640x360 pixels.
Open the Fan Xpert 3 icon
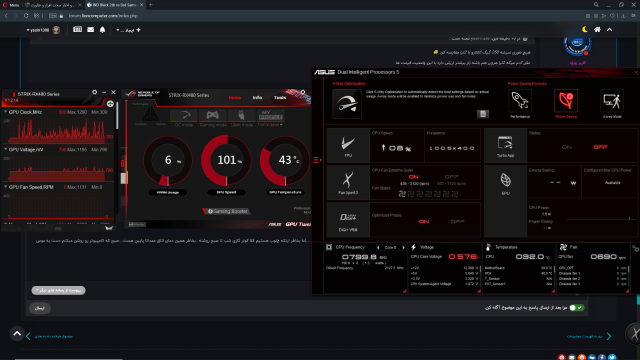tap(348, 182)
